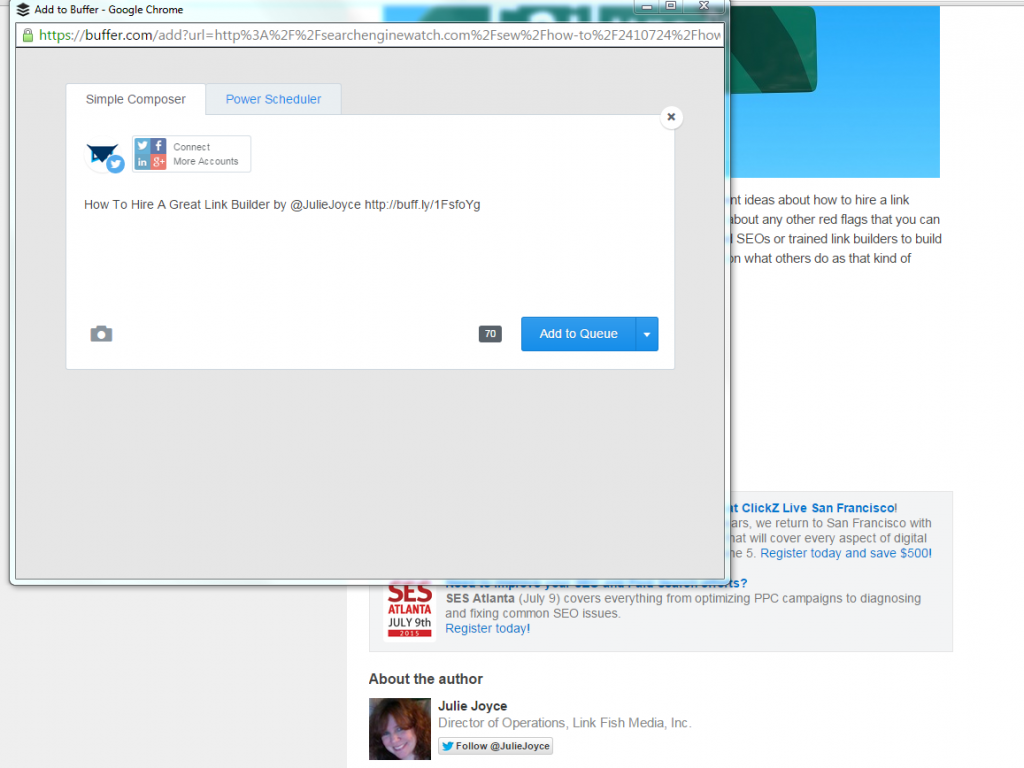Close the composer with the round X
The width and height of the screenshot is (1024, 768).
tap(672, 117)
